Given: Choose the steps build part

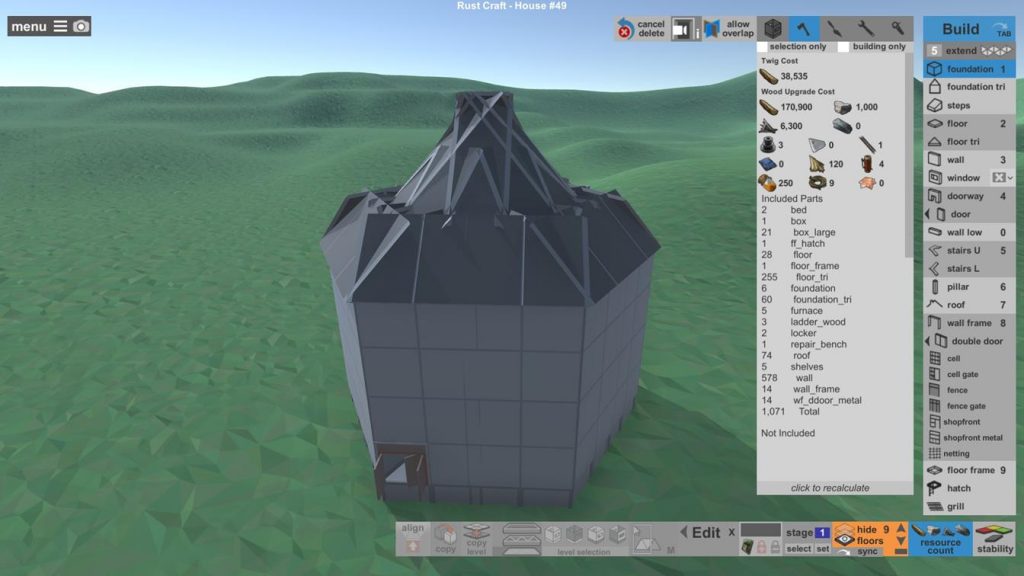Looking at the screenshot, I should [969, 105].
